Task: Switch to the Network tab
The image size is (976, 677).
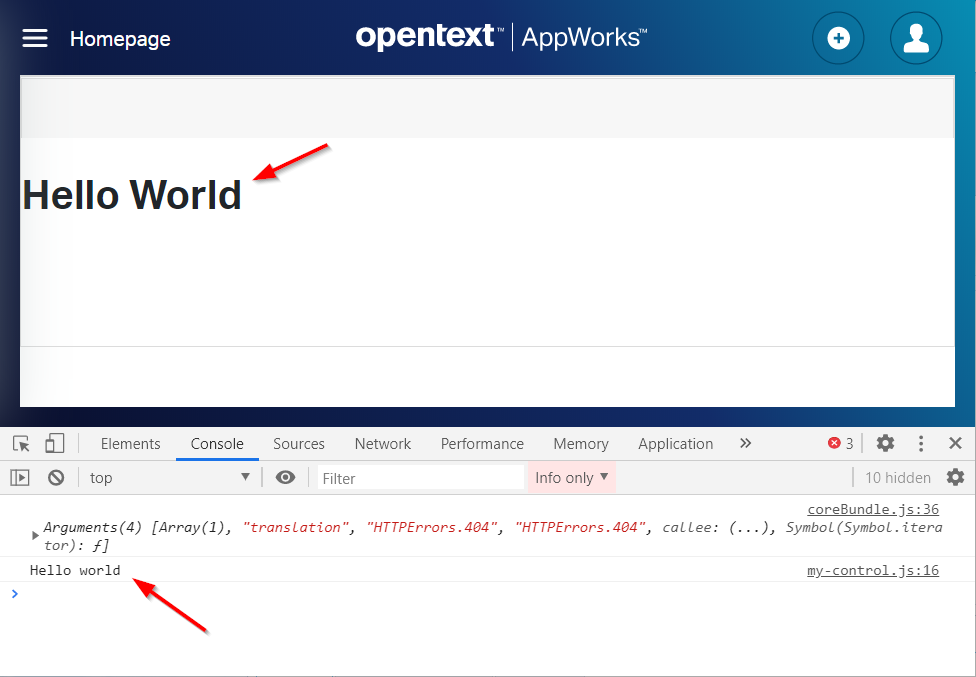Action: click(382, 443)
